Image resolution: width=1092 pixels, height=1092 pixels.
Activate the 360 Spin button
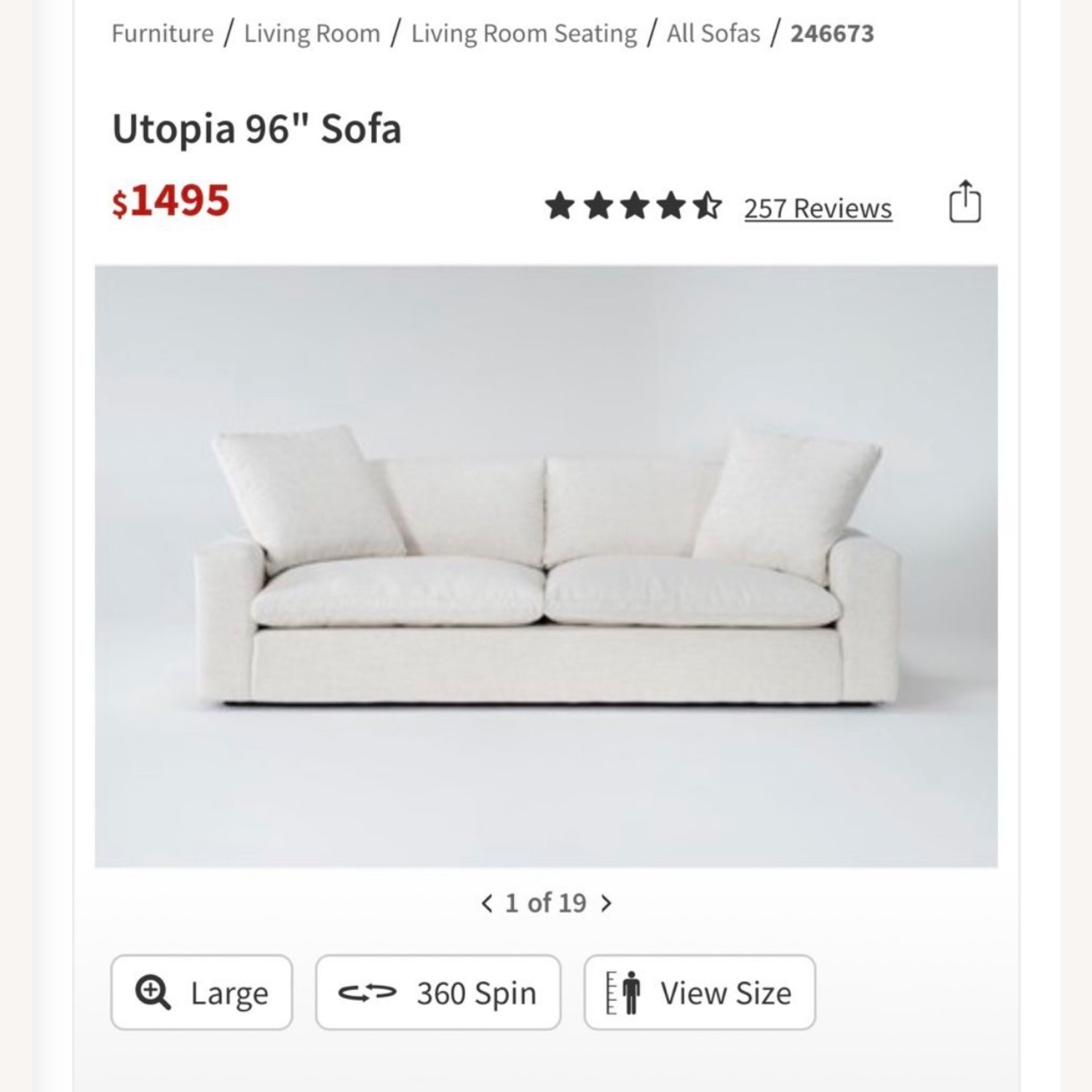[x=438, y=992]
